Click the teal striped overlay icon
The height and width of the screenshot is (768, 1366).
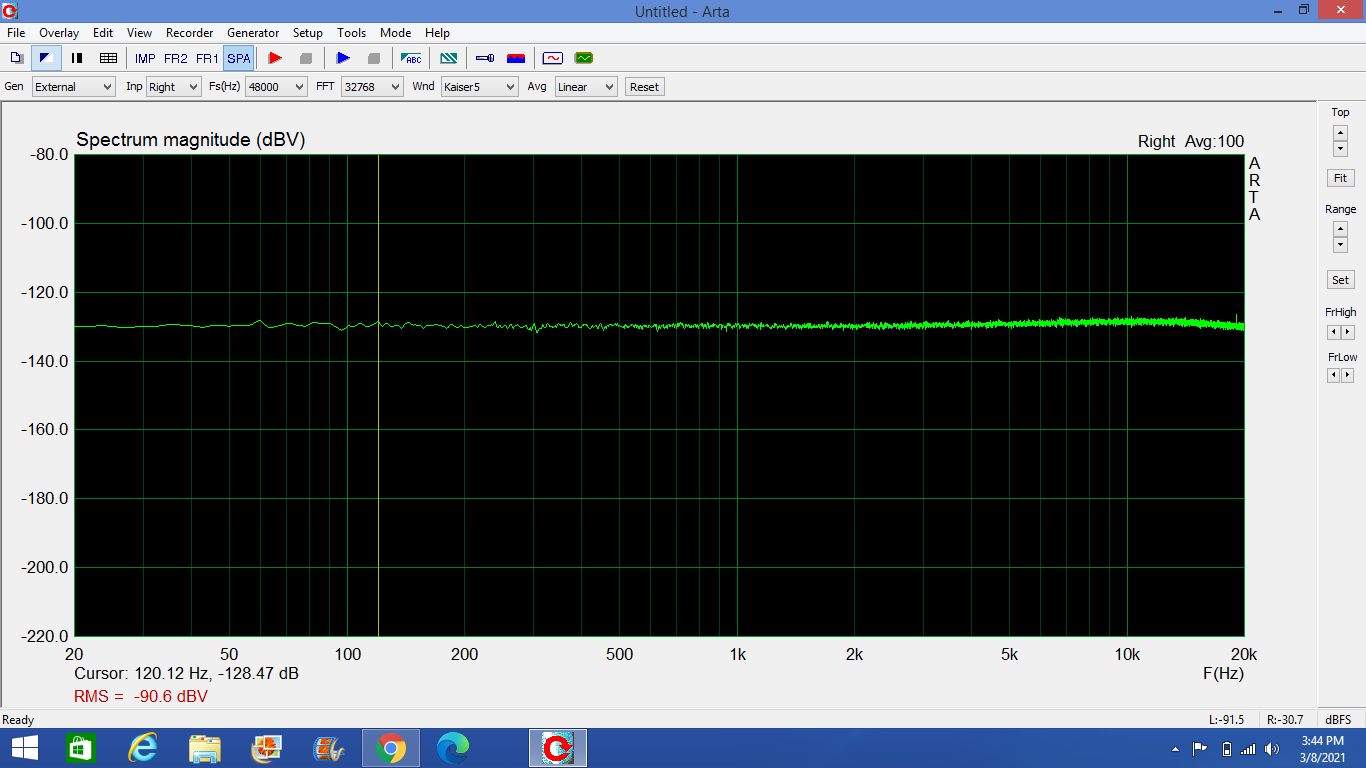[449, 58]
